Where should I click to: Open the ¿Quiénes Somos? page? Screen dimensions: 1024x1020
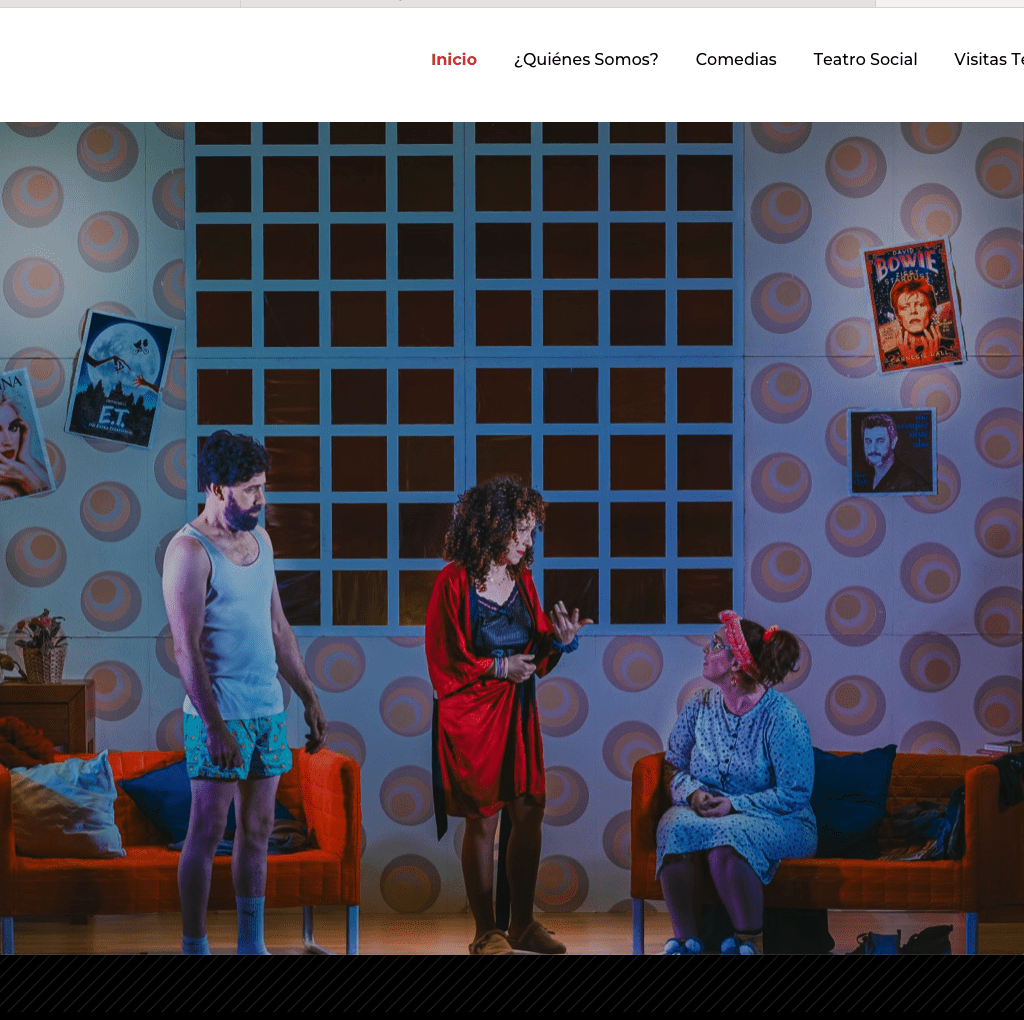click(x=586, y=59)
